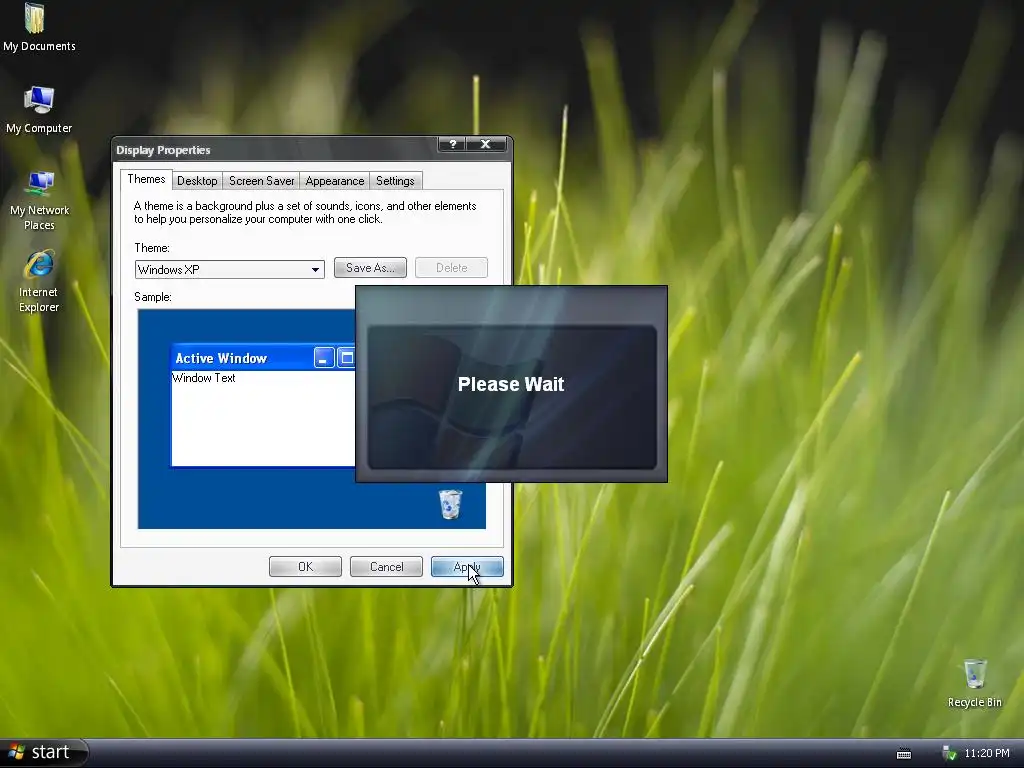Image resolution: width=1024 pixels, height=768 pixels.
Task: Switch to the Desktop tab
Action: [x=197, y=181]
